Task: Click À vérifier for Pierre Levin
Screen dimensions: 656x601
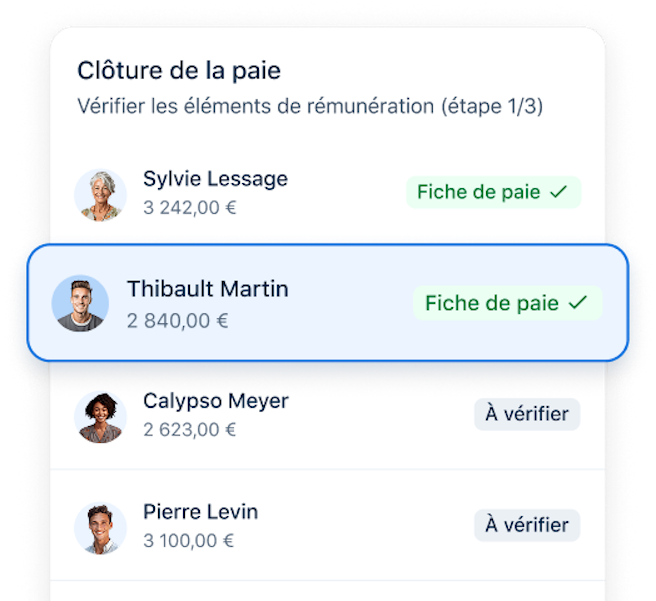Action: point(527,525)
